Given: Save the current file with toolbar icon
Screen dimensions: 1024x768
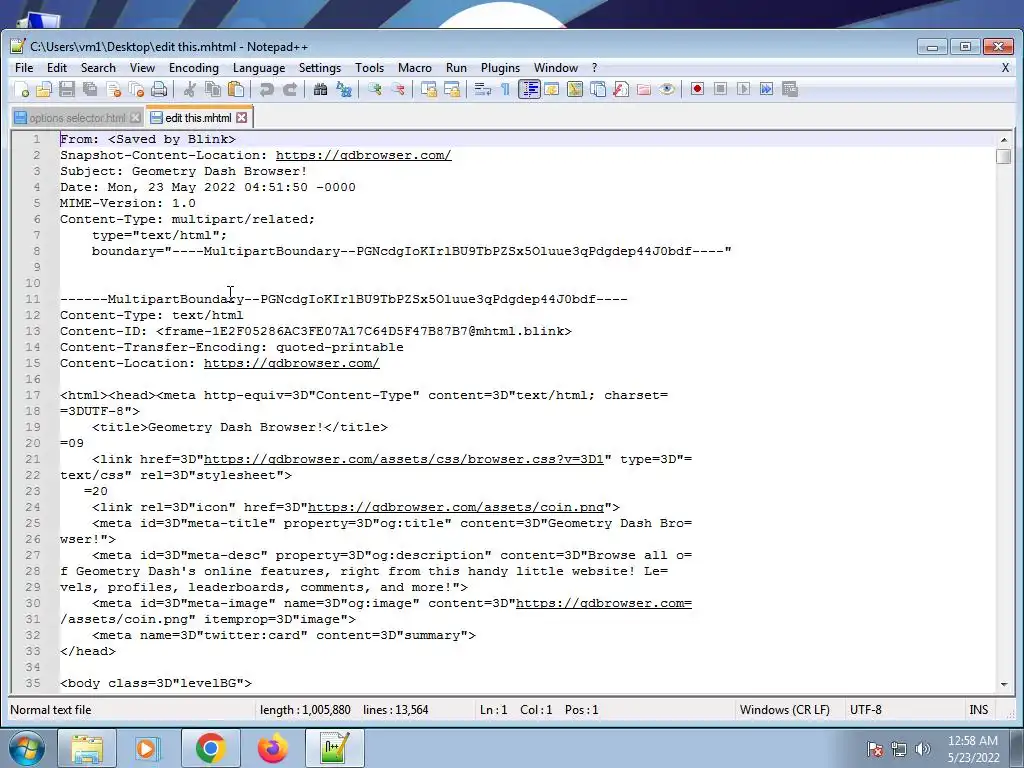Looking at the screenshot, I should tap(67, 89).
